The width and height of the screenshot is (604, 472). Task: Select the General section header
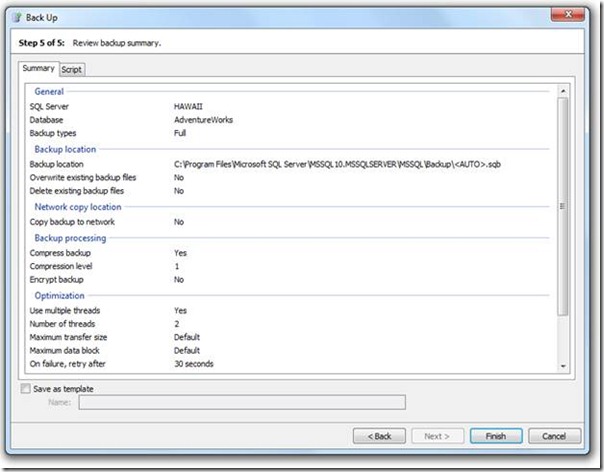(x=49, y=92)
